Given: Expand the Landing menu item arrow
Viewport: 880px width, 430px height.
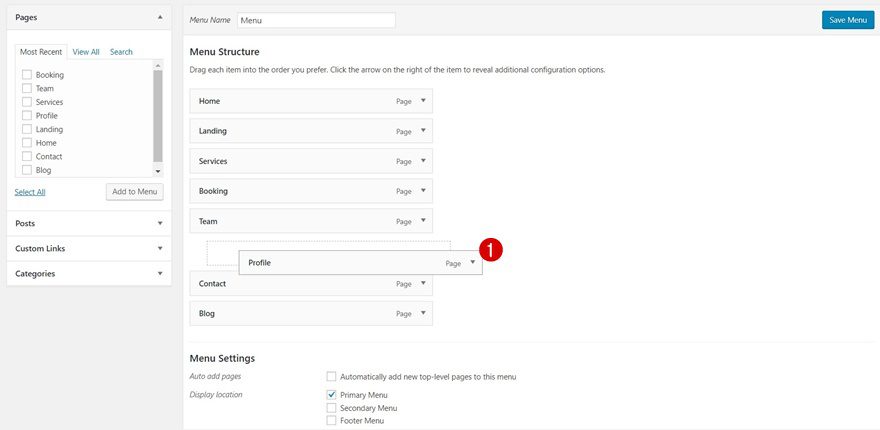Looking at the screenshot, I should click(423, 131).
